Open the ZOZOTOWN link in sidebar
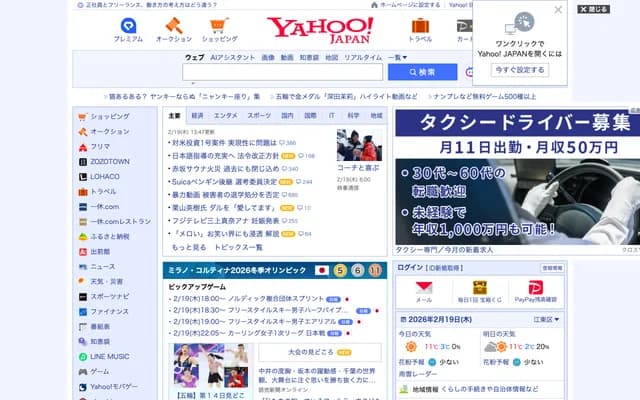The image size is (640, 400). coord(110,160)
